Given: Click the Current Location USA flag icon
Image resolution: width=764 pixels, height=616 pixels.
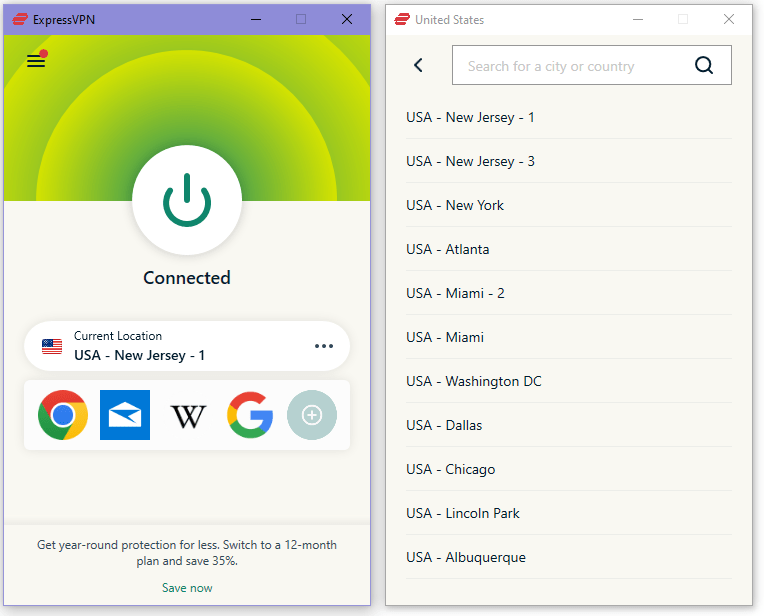Looking at the screenshot, I should (52, 346).
